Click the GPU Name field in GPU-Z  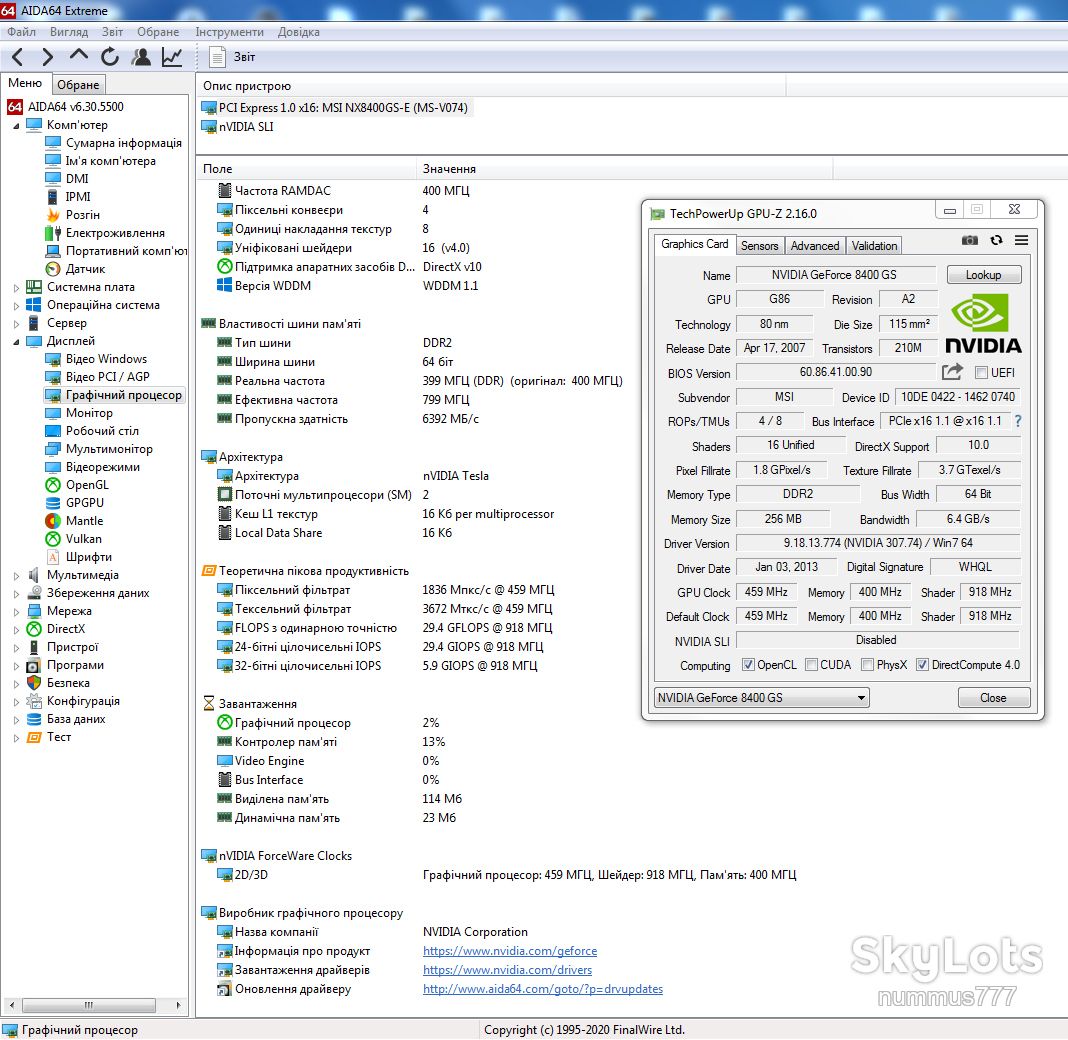click(834, 275)
